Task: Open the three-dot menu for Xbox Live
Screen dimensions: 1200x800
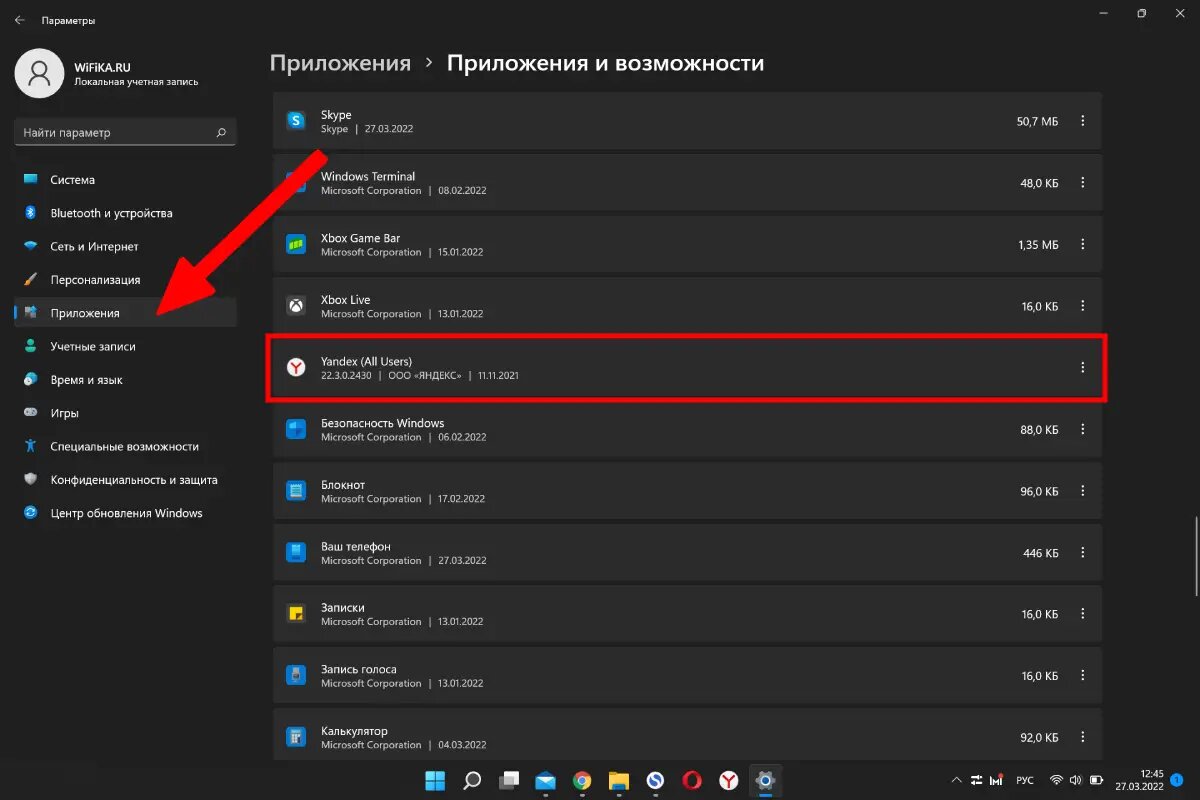Action: (1082, 306)
